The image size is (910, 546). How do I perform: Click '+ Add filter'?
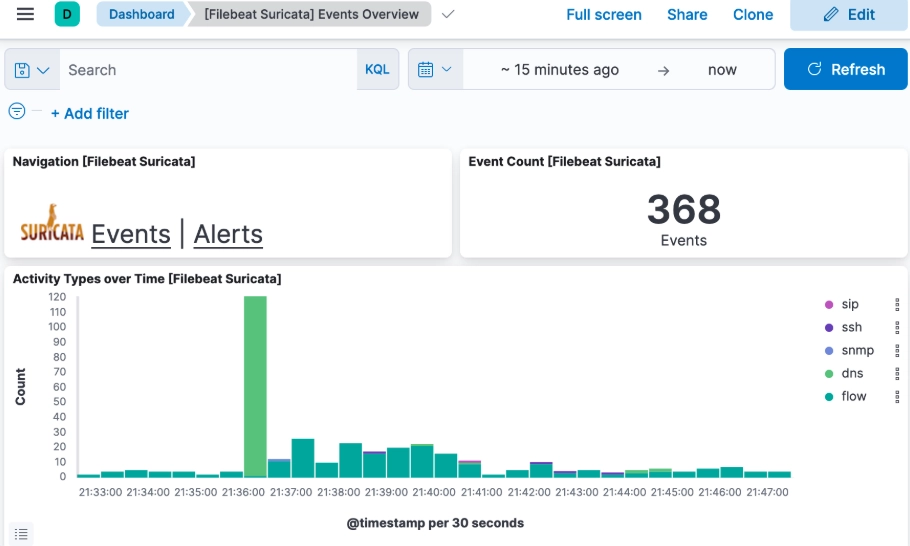[x=90, y=114]
